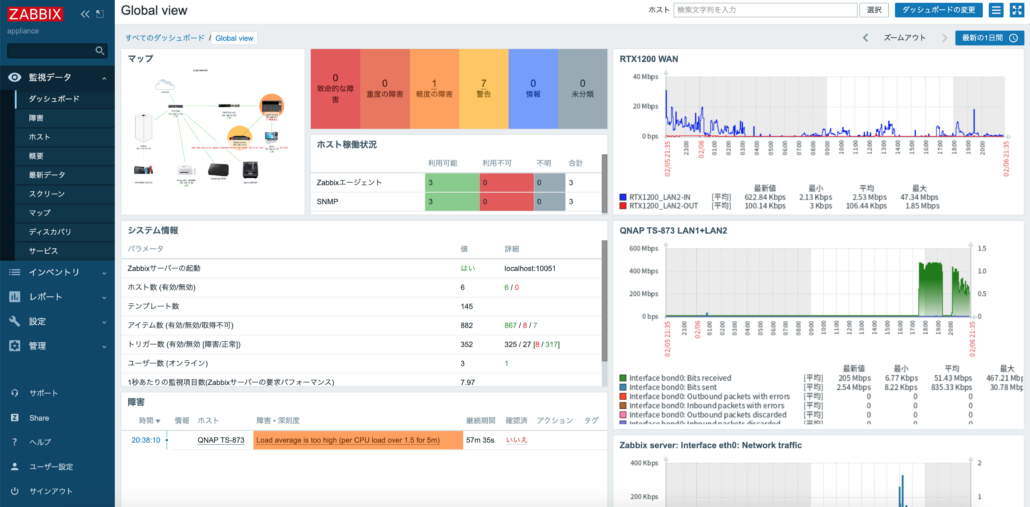
Task: Click the eye icon for 監視データ
Action: tap(14, 77)
